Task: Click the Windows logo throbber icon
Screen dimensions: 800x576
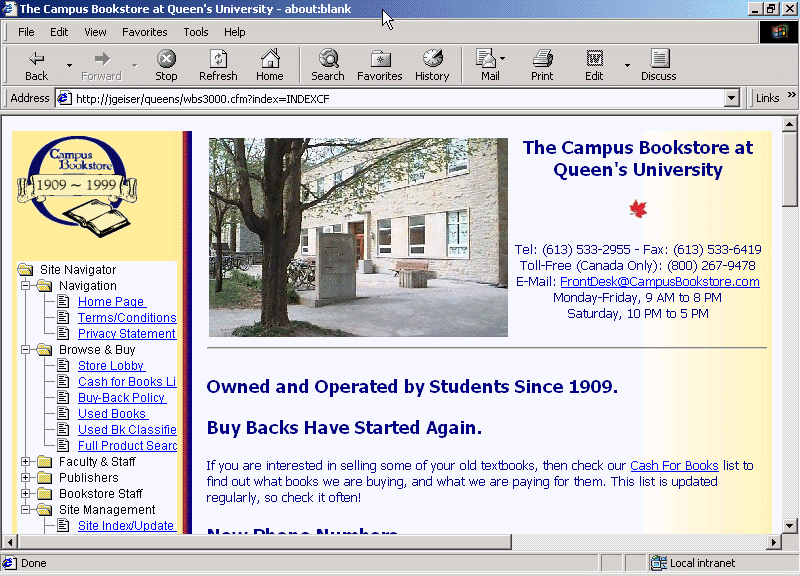Action: (x=779, y=32)
